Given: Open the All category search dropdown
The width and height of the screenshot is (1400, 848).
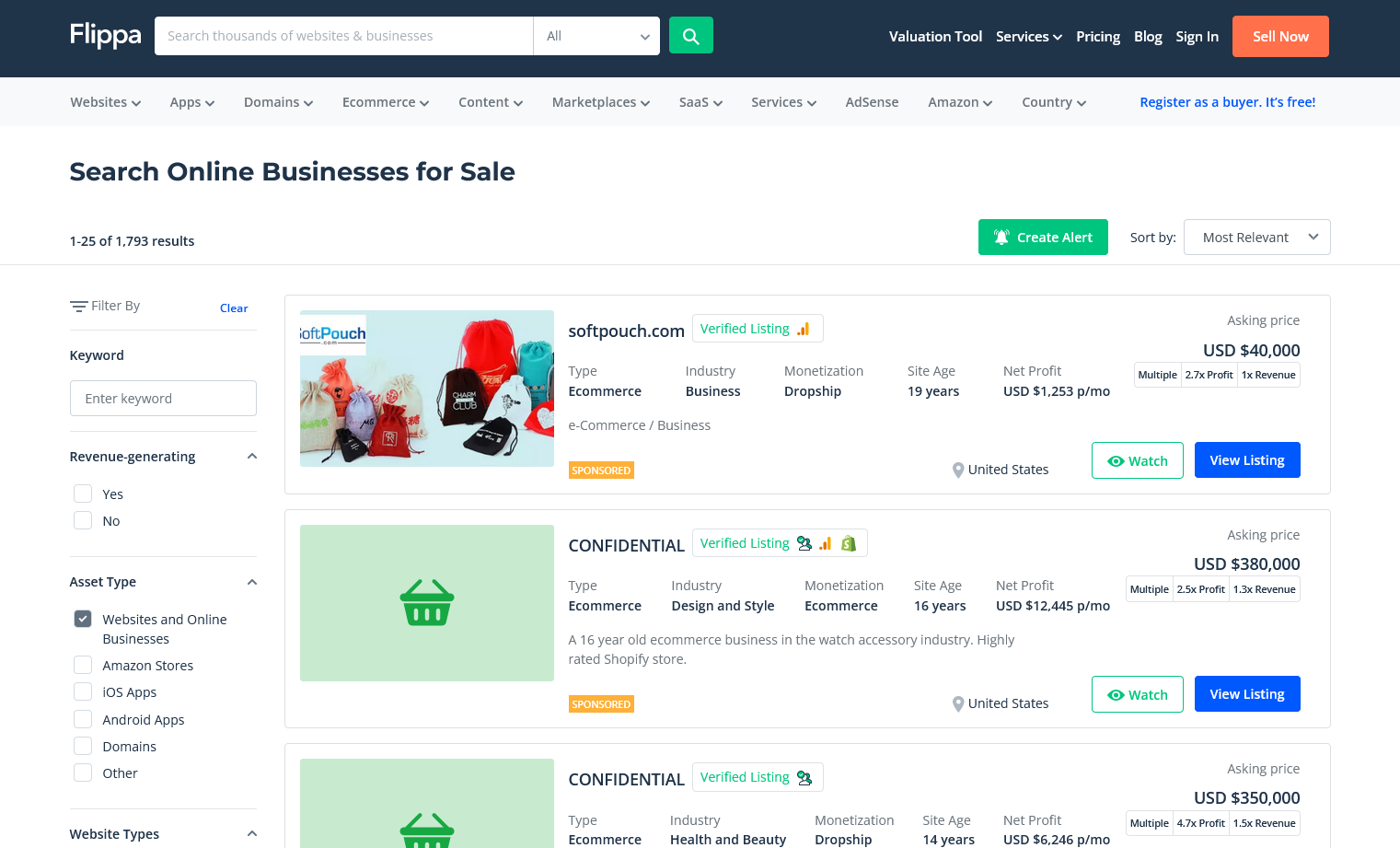Looking at the screenshot, I should click(x=596, y=36).
